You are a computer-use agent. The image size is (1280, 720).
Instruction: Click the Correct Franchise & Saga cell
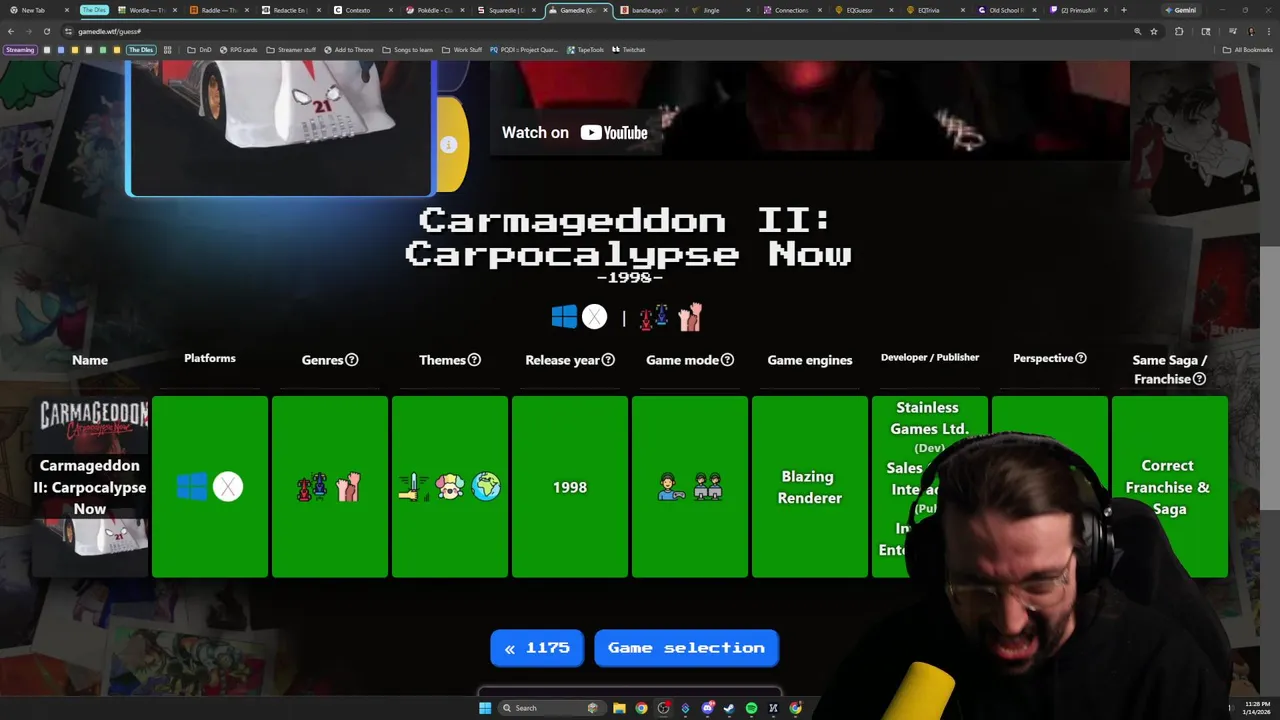click(1169, 487)
